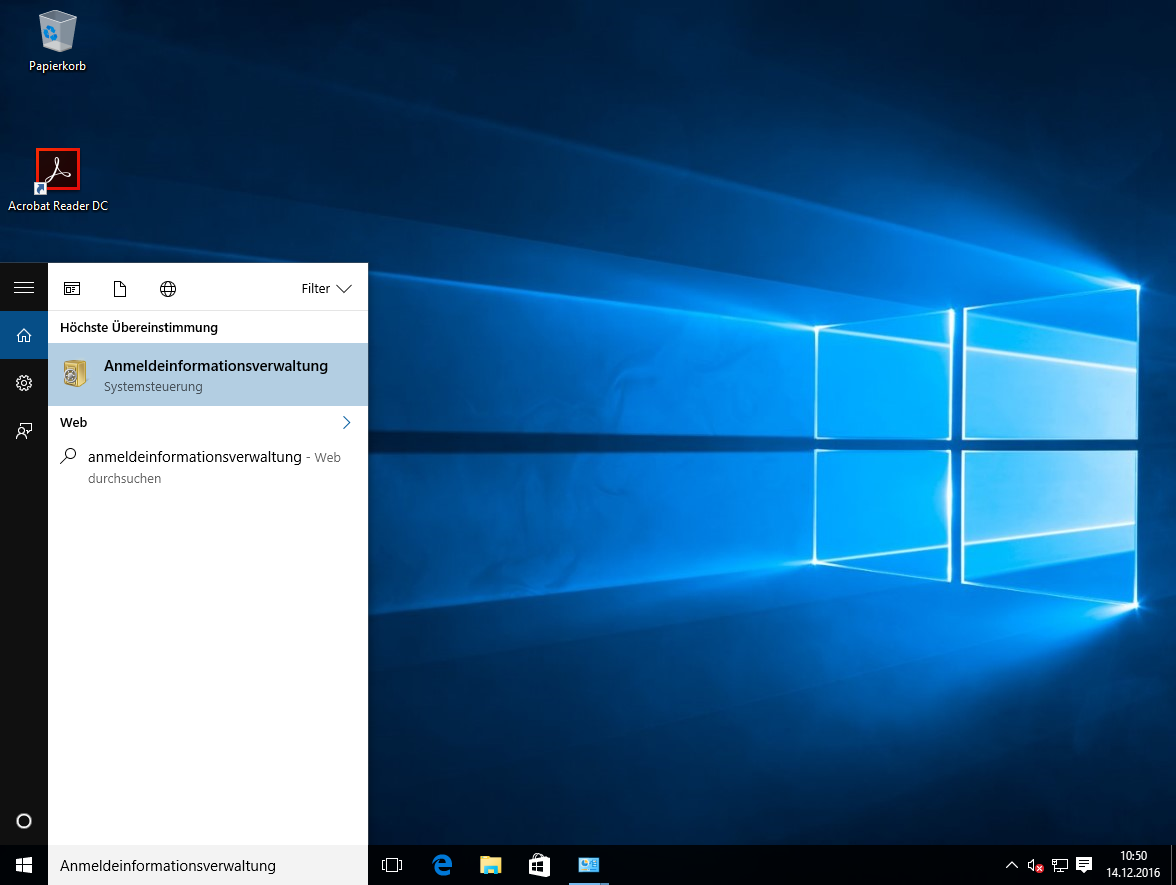Filter results by apps icon
The image size is (1176, 885).
pos(72,289)
